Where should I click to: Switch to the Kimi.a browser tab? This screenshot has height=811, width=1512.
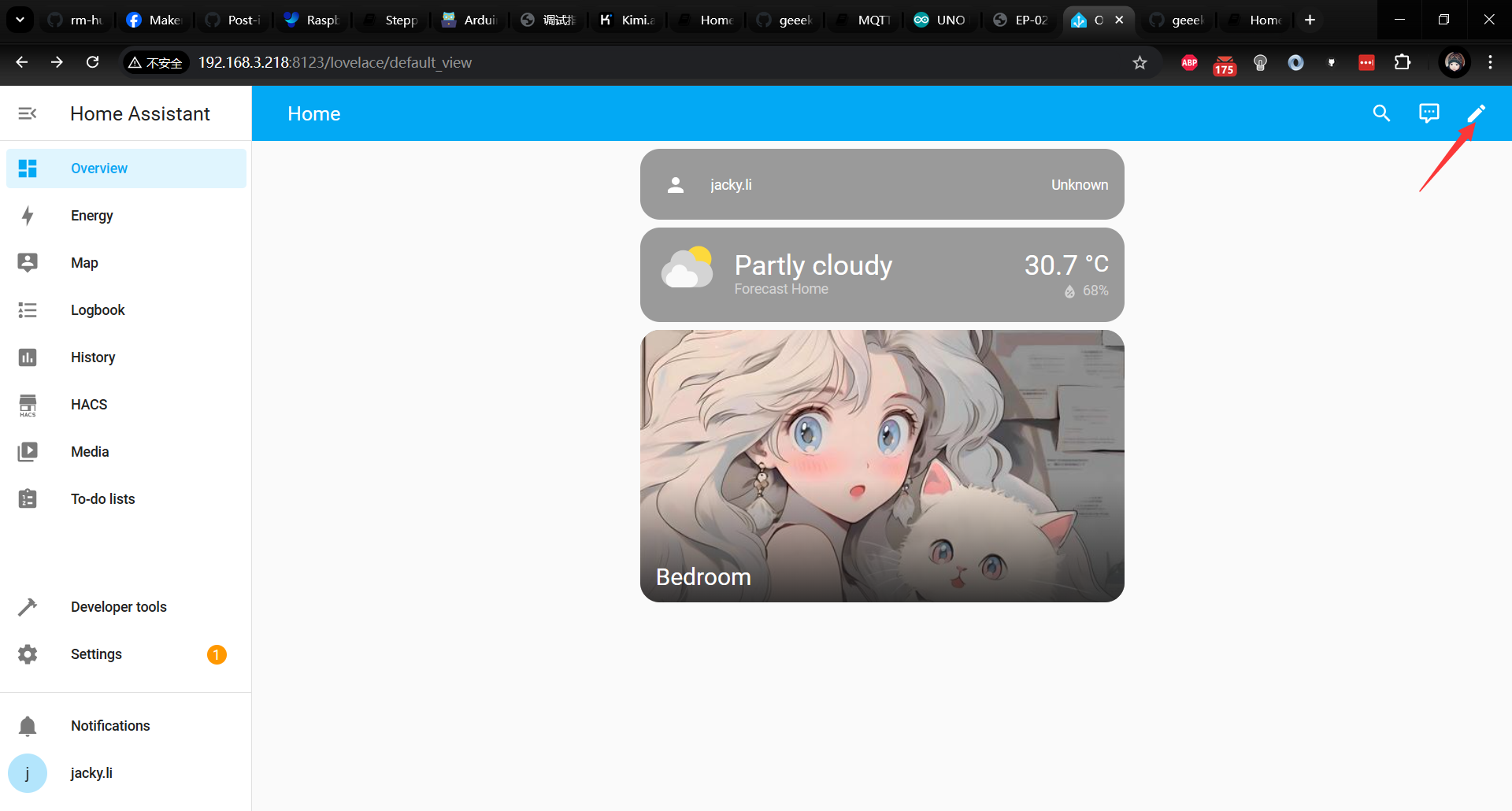click(627, 20)
